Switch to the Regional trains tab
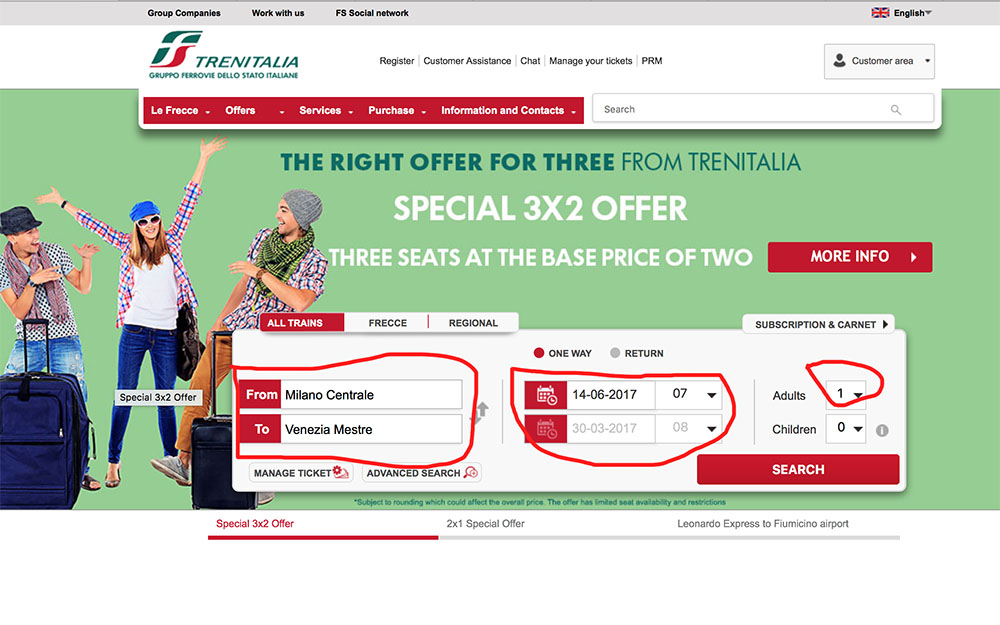Viewport: 1000px width, 625px height. 473,323
